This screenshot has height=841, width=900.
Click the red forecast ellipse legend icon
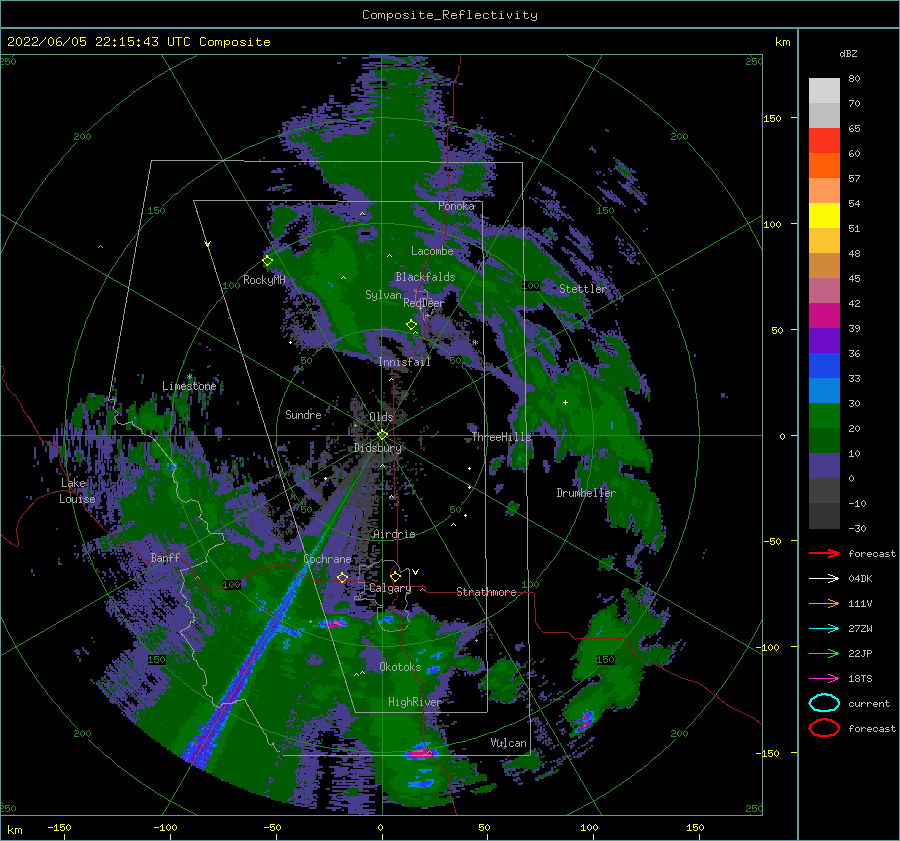pos(824,728)
